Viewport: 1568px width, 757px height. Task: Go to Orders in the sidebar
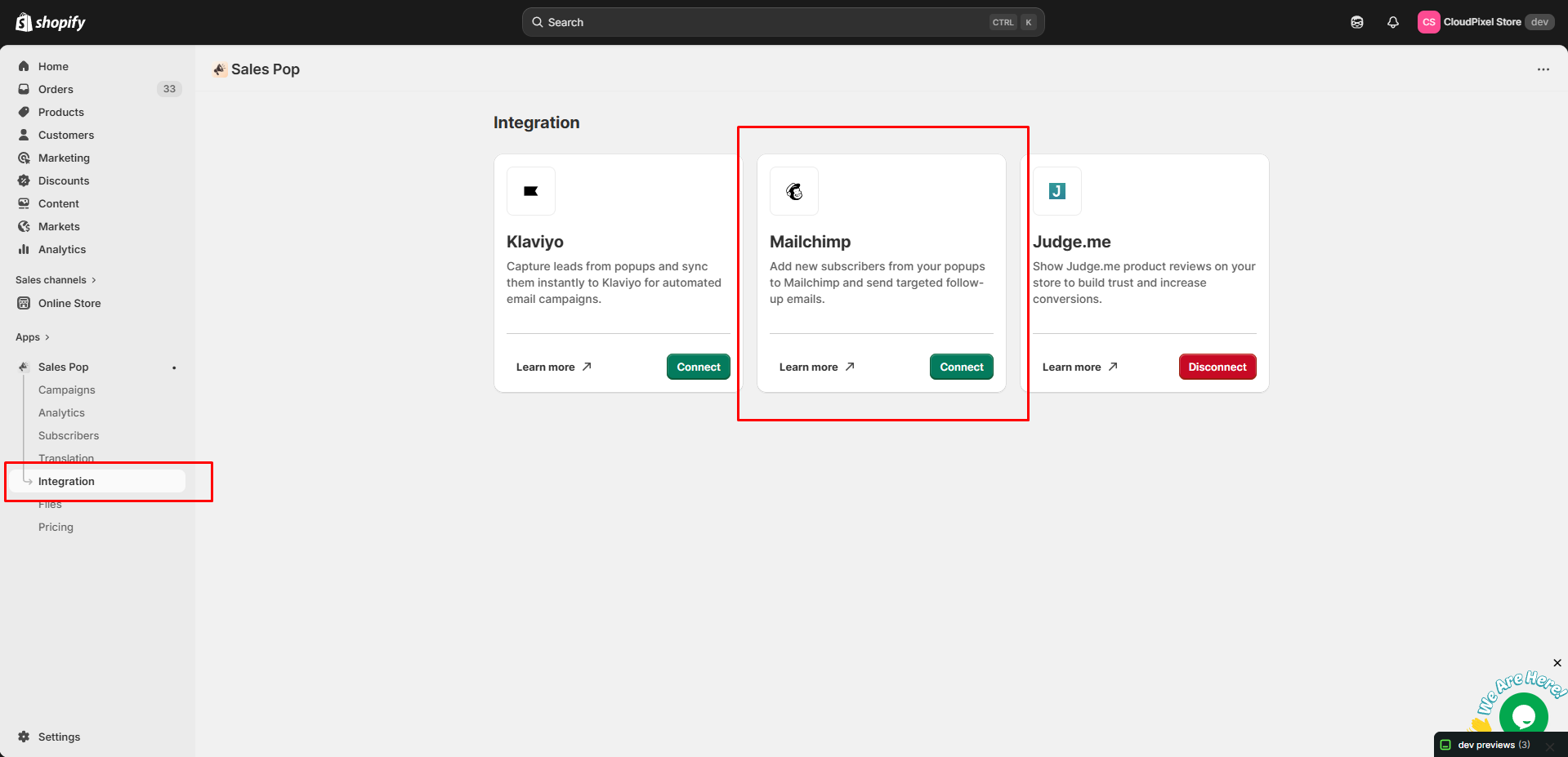(56, 89)
